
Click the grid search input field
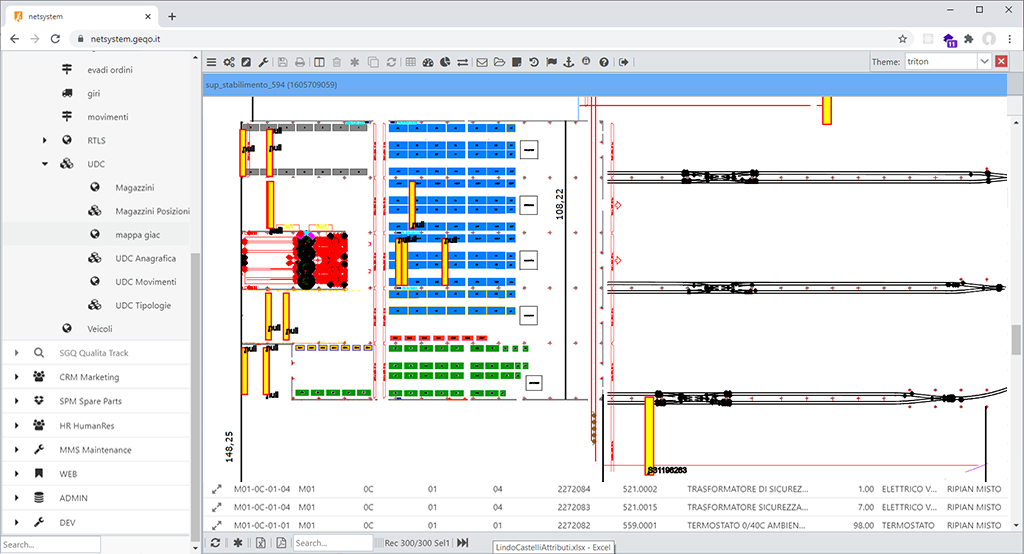click(x=333, y=543)
